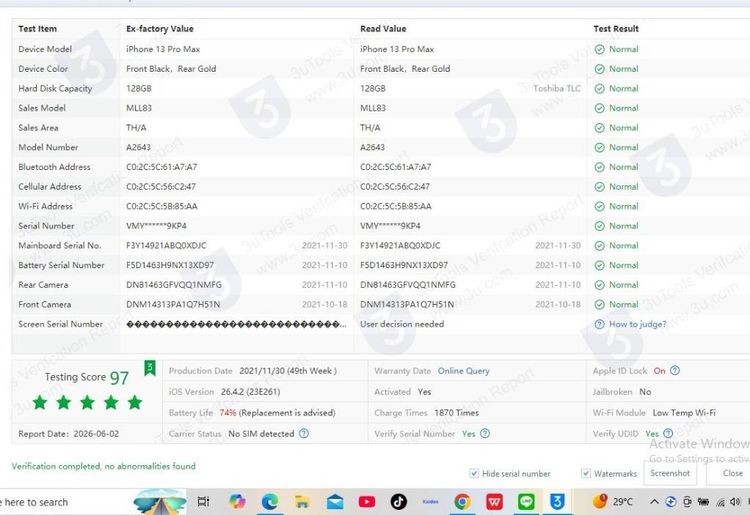Select the Sales Model row label
The height and width of the screenshot is (515, 750).
tap(42, 108)
